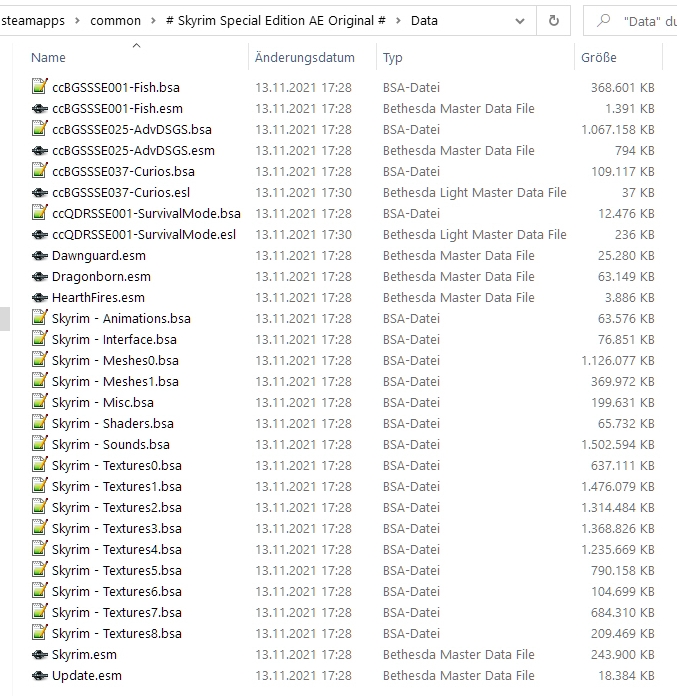Click the ccBGSSSE025-AdvDSGS.esm file icon
This screenshot has height=696, width=677.
click(x=40, y=150)
